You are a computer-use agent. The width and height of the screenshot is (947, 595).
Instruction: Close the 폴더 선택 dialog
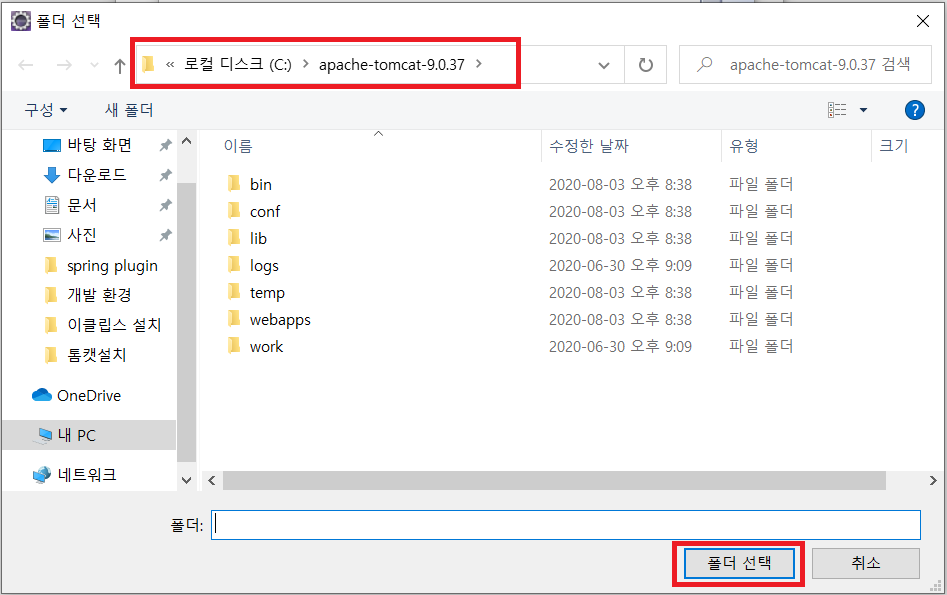click(922, 22)
